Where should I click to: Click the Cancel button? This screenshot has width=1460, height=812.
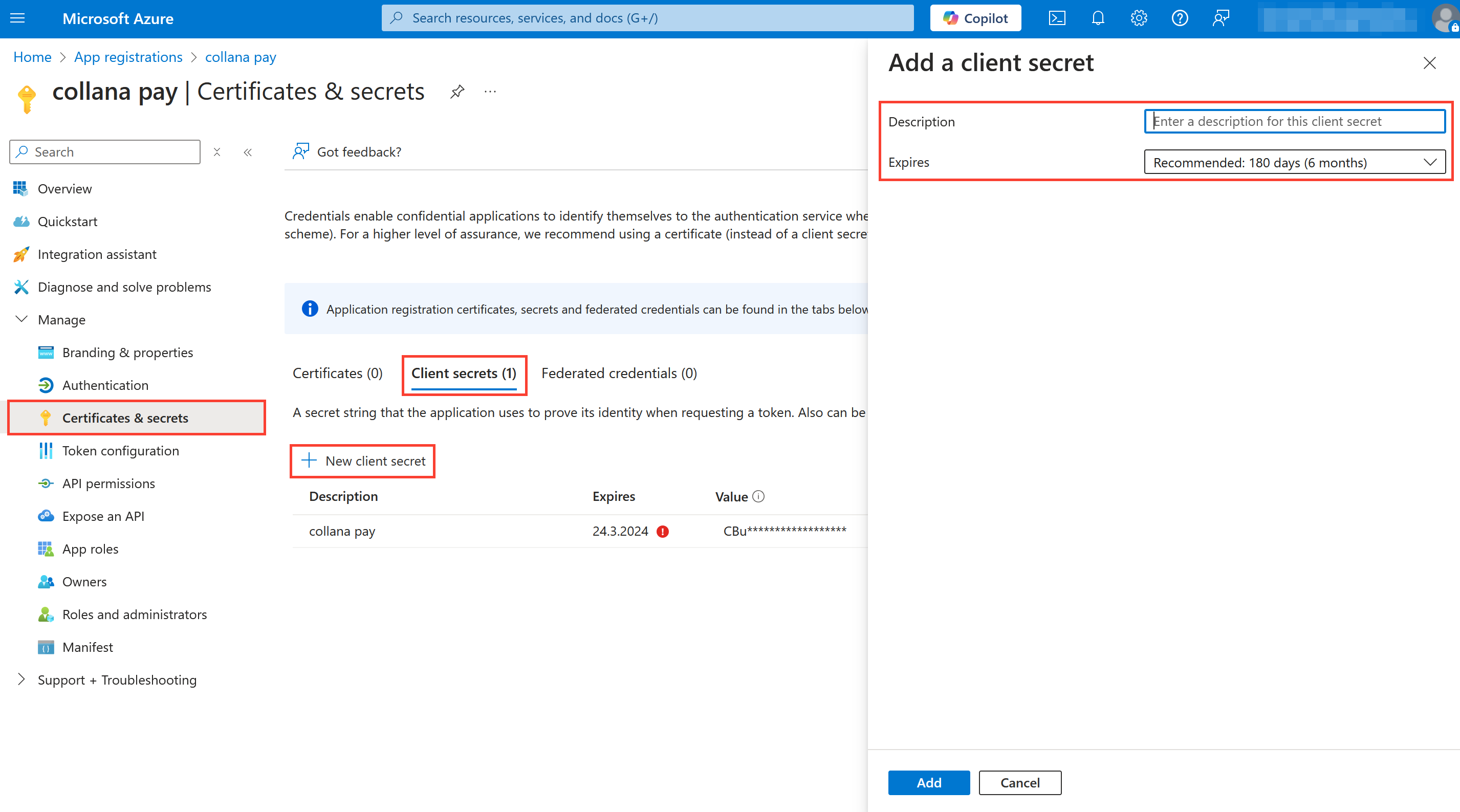[x=1019, y=783]
